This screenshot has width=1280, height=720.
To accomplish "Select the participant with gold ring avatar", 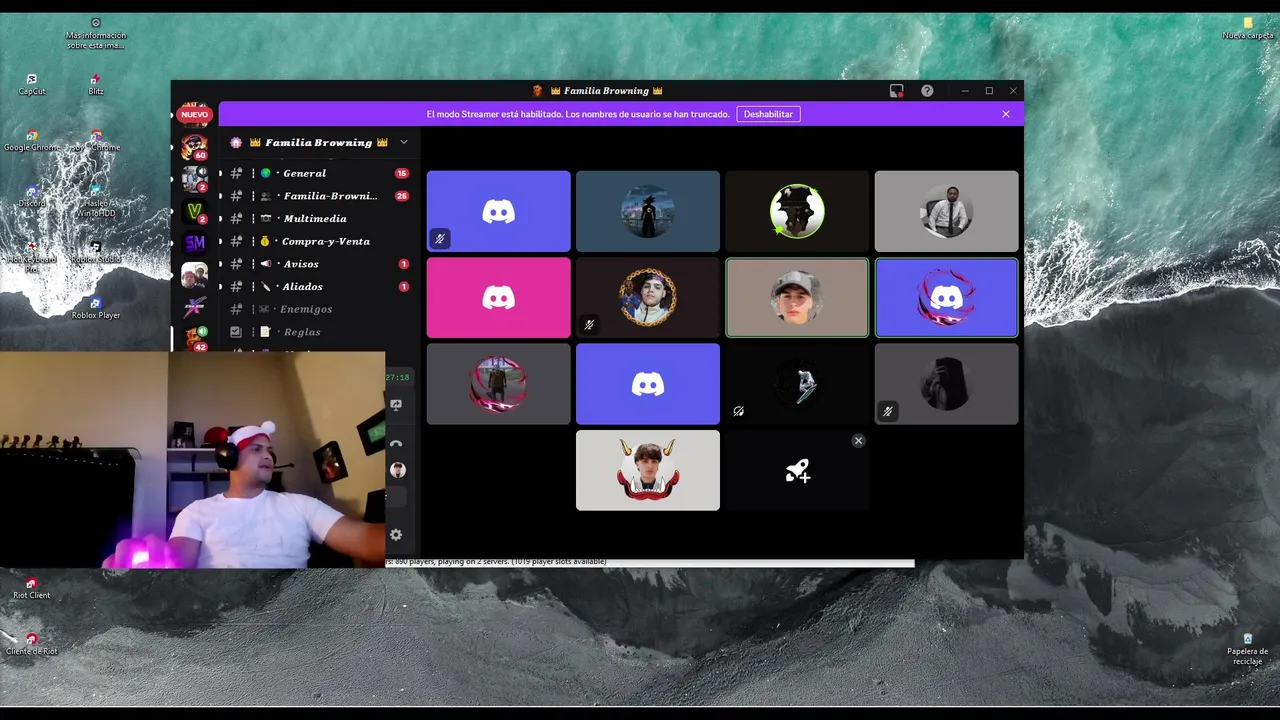I will 647,298.
